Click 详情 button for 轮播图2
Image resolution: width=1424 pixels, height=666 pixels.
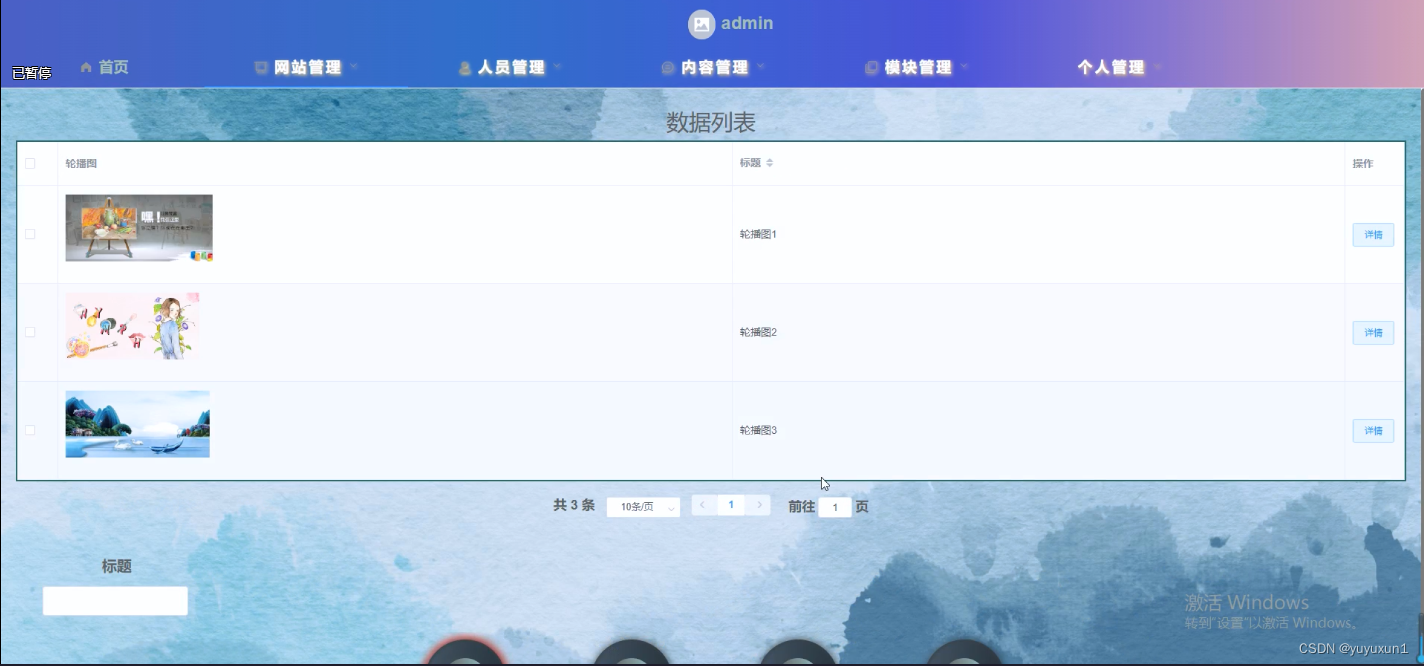1373,333
